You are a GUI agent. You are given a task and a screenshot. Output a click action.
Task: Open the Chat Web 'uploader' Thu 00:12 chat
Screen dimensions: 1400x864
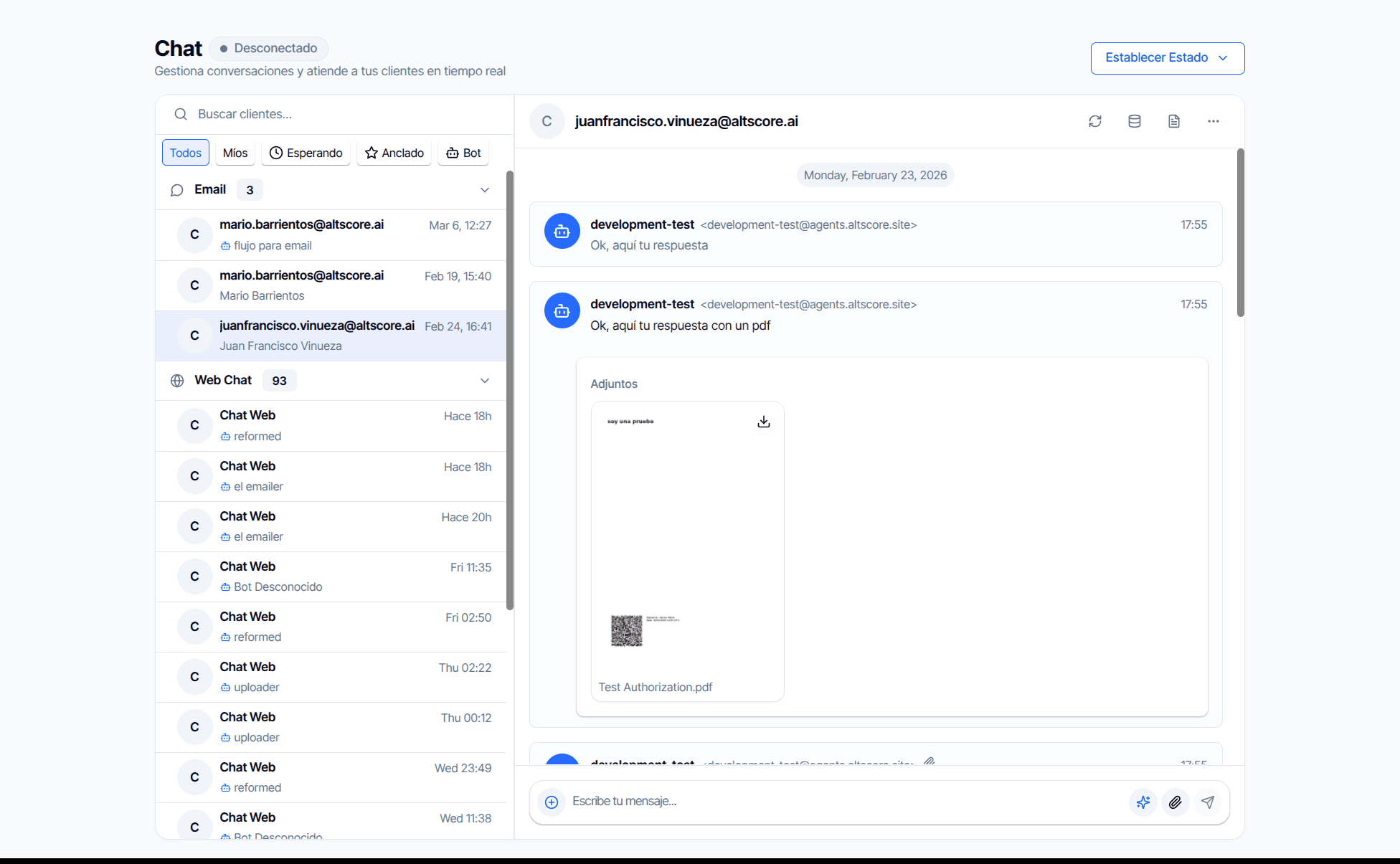(x=331, y=727)
